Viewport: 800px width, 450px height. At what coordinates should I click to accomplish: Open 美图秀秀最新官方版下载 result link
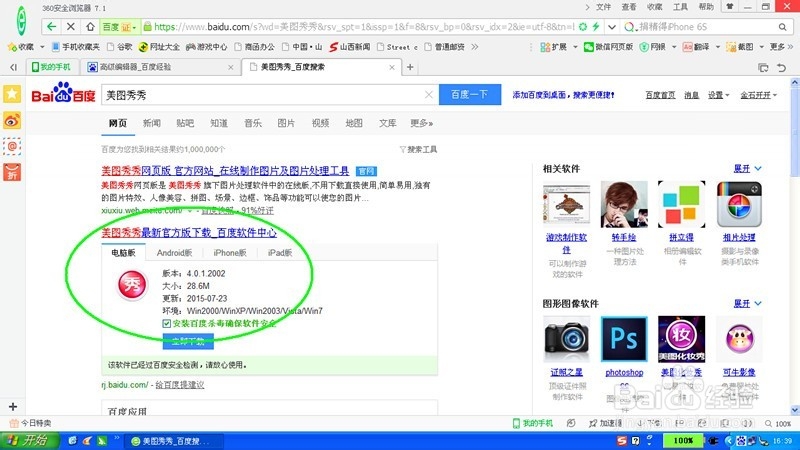[x=189, y=233]
